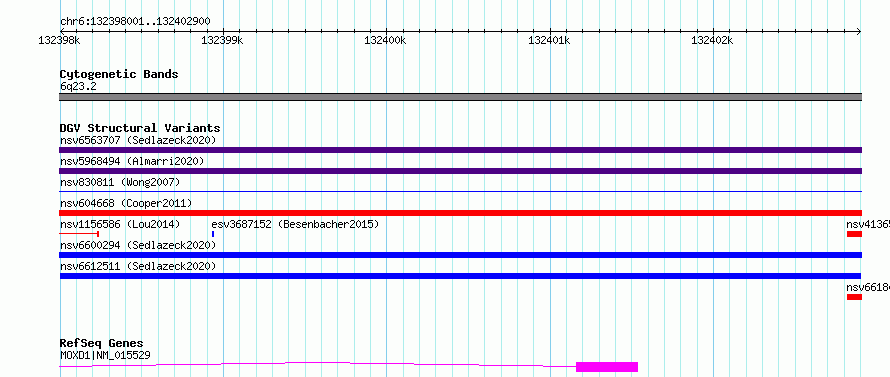Click the partially visible nsv41365 label
The image size is (890, 377).
(868, 224)
